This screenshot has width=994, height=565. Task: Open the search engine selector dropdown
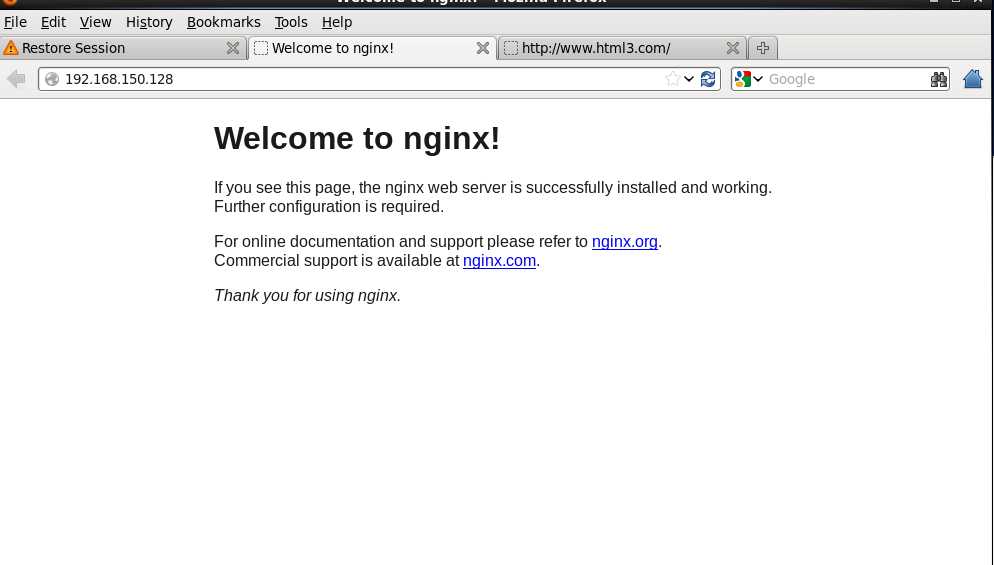pyautogui.click(x=749, y=79)
